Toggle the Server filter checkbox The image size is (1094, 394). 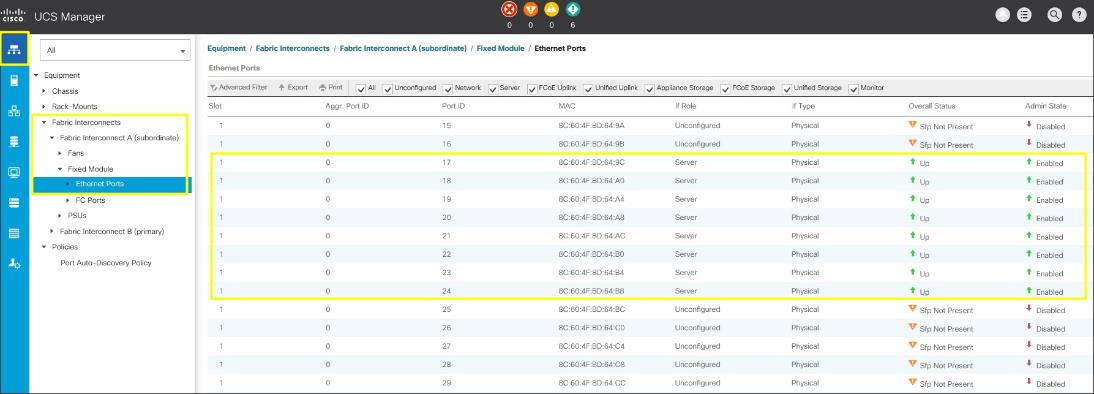point(493,89)
